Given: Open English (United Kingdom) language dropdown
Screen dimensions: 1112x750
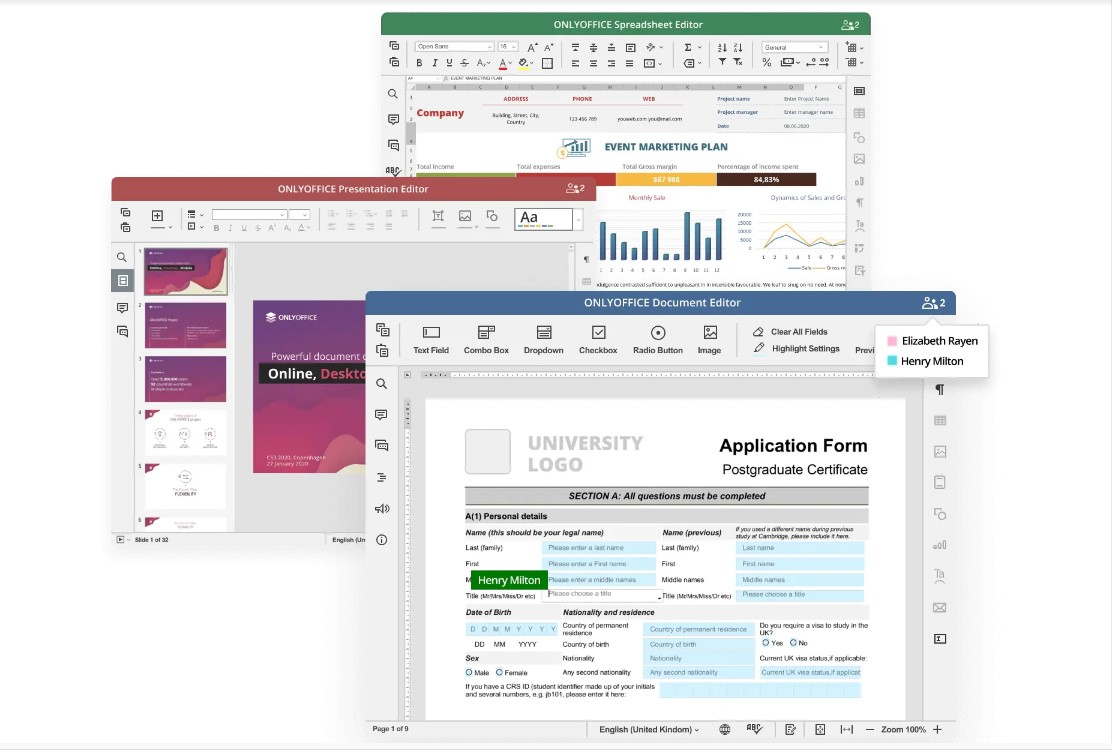Looking at the screenshot, I should (x=649, y=729).
